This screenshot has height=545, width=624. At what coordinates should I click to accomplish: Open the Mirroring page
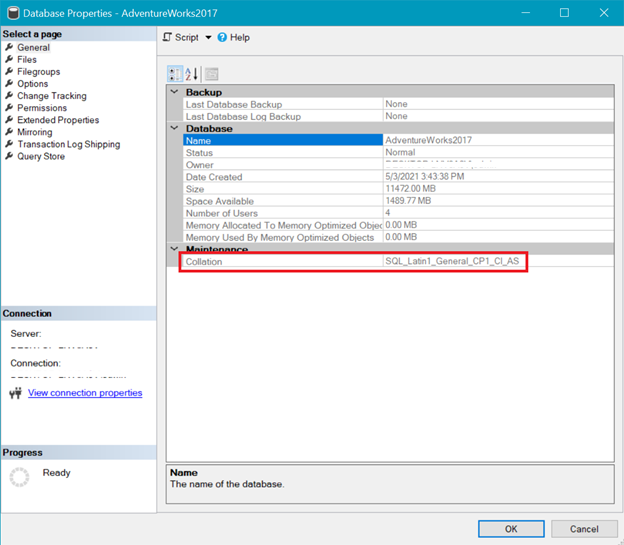[35, 132]
